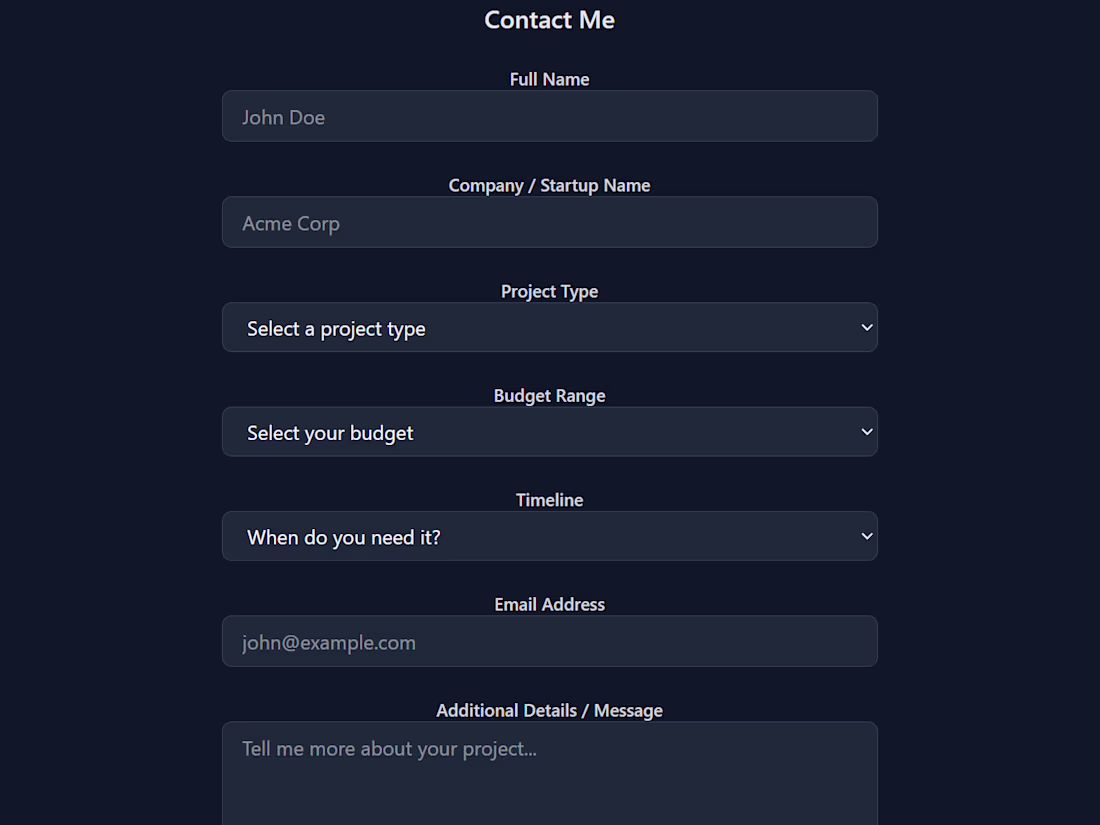
Task: Expand the Timeline dropdown
Action: pos(550,536)
